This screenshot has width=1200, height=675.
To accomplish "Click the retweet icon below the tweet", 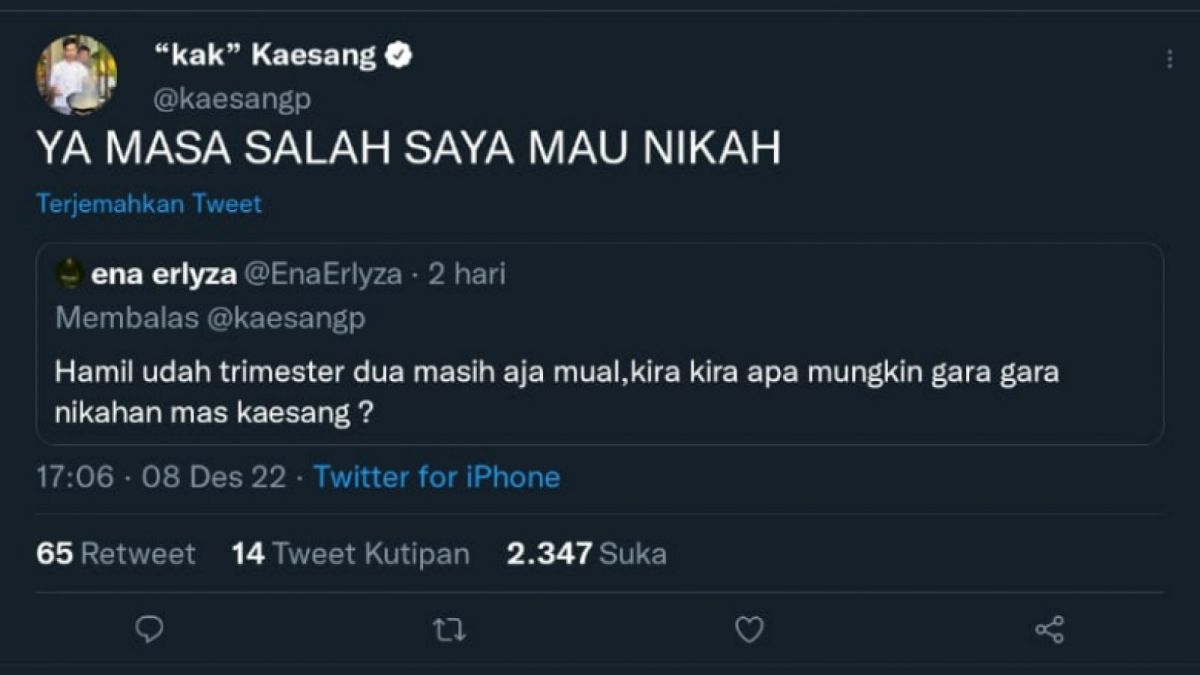I will [x=448, y=629].
